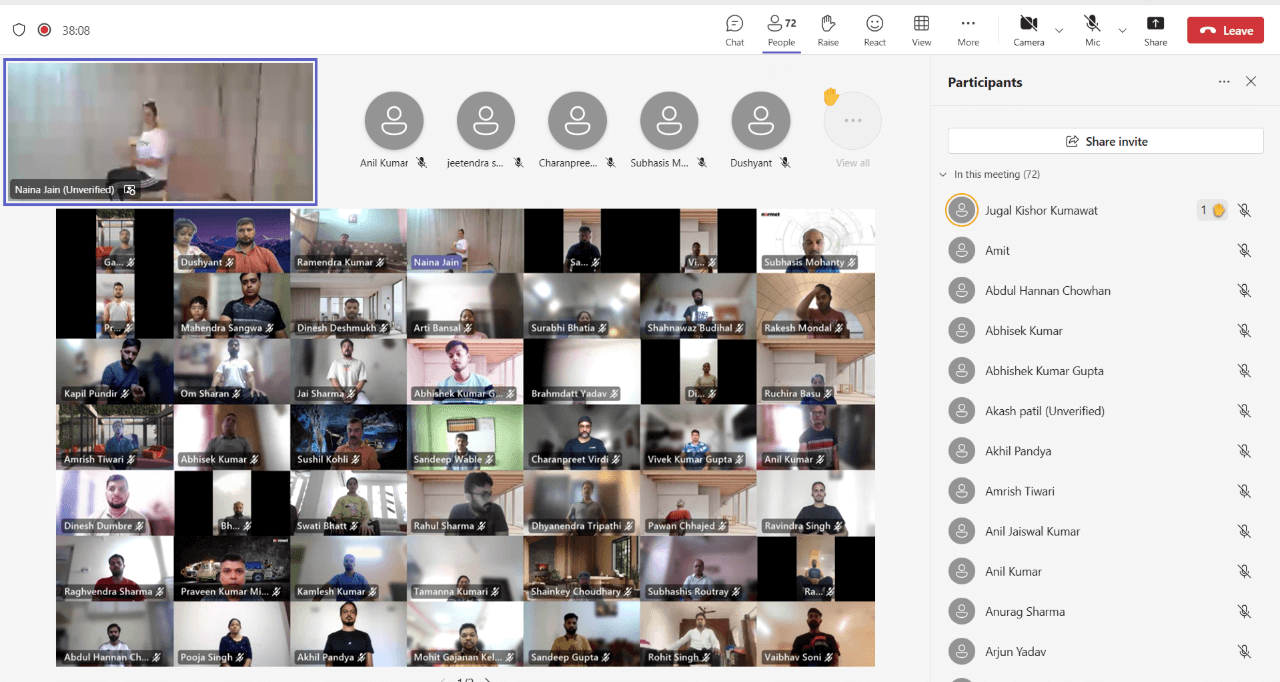Open Participants panel more options (ellipsis)
The height and width of the screenshot is (682, 1280).
coord(1224,82)
